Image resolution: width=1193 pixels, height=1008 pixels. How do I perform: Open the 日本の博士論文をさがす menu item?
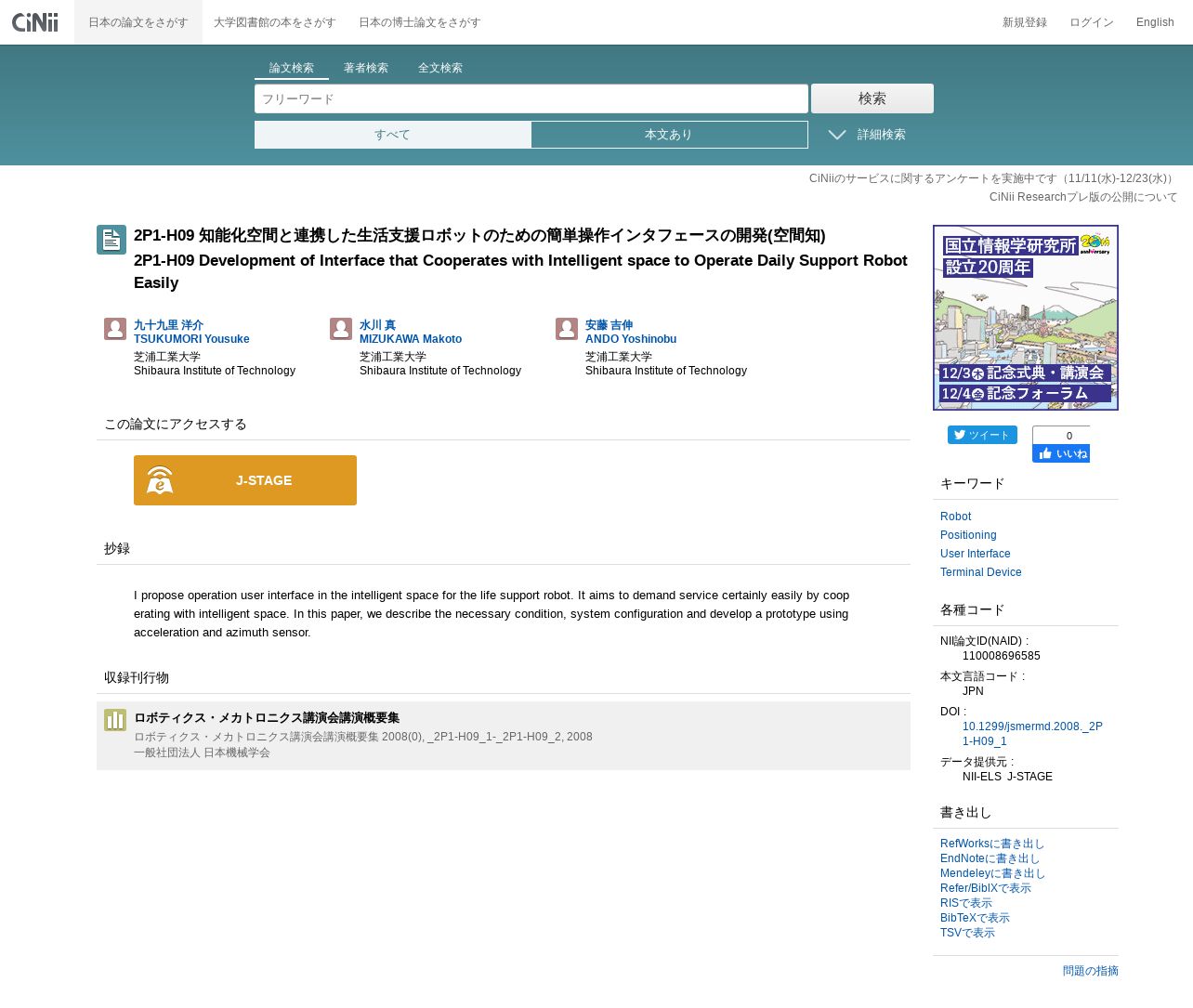[x=419, y=22]
